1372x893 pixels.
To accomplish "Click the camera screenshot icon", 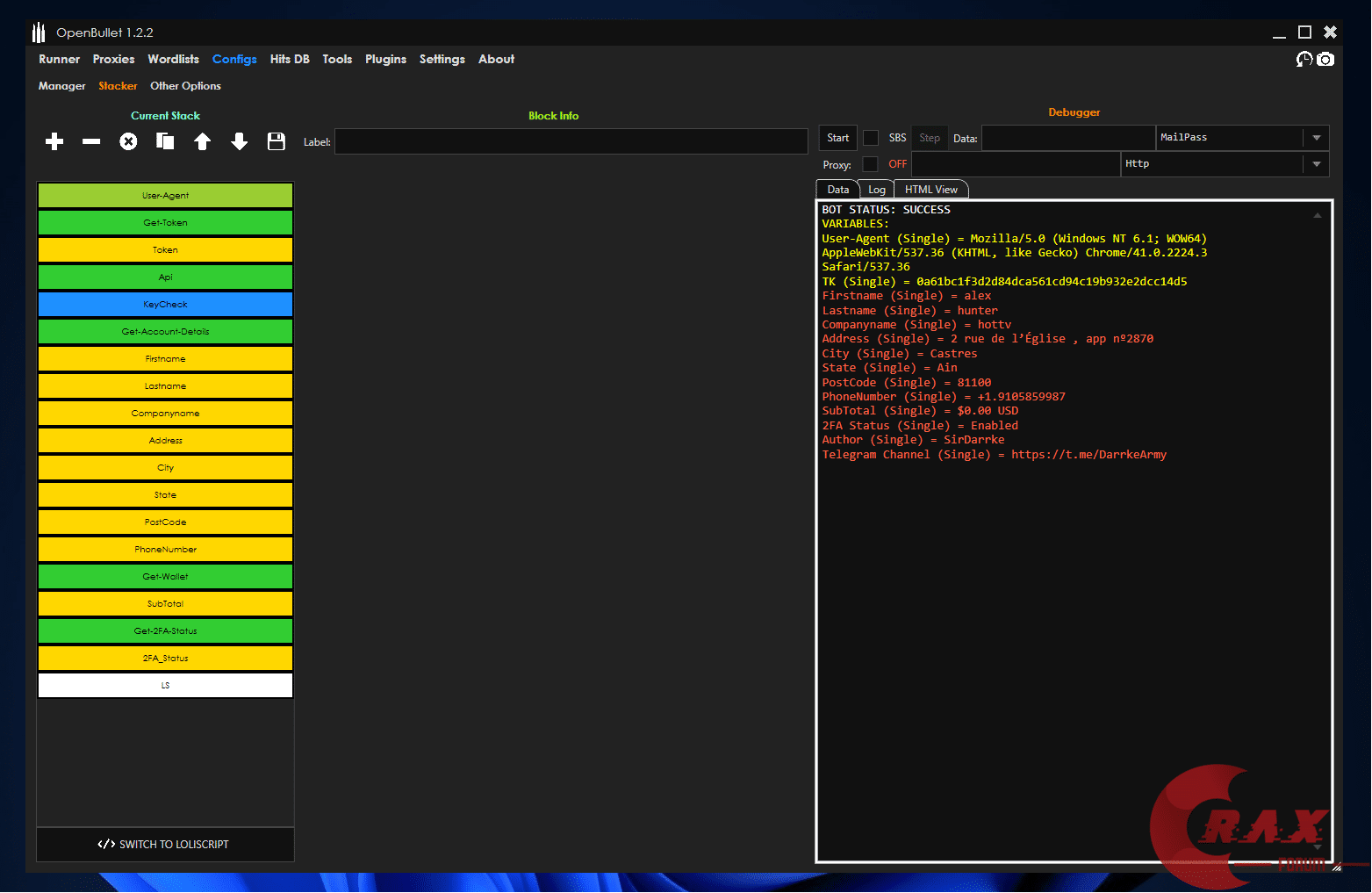I will 1325,59.
